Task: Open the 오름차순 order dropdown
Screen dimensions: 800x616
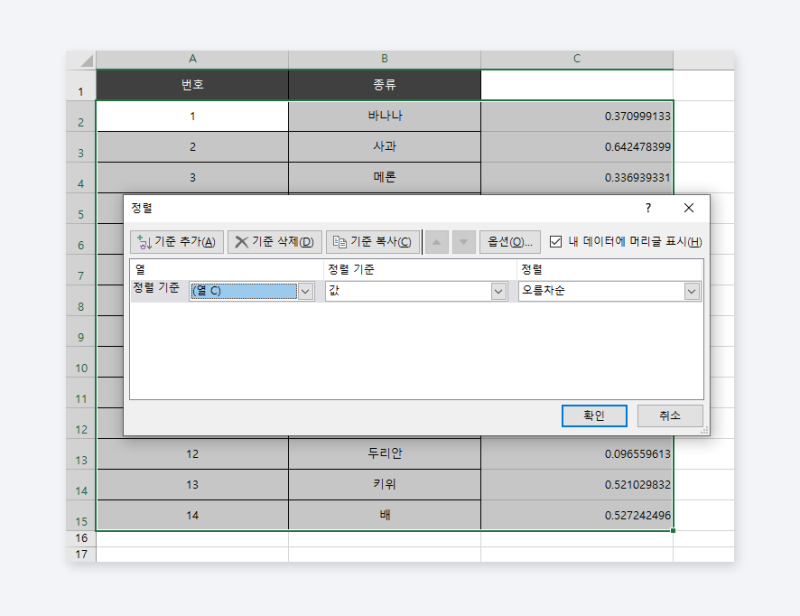Action: tap(692, 291)
